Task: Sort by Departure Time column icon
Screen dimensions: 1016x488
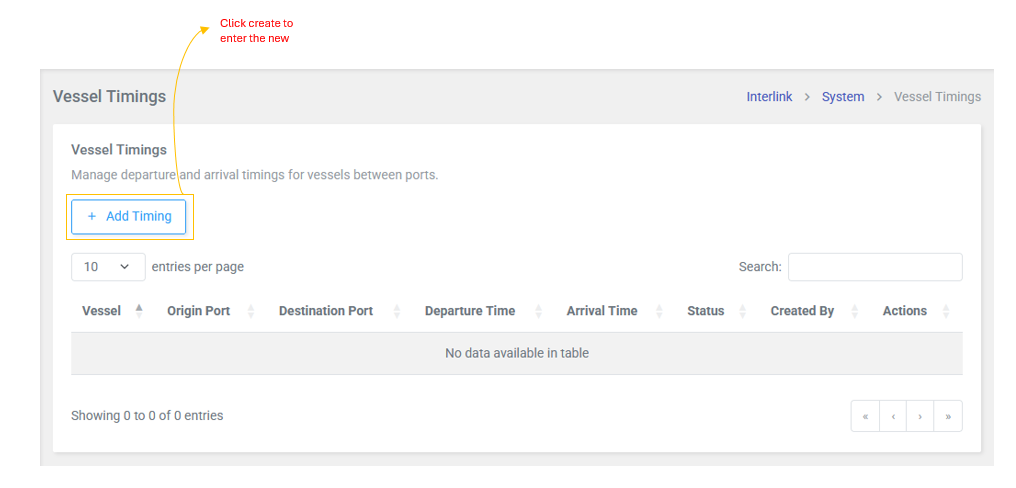Action: click(539, 311)
